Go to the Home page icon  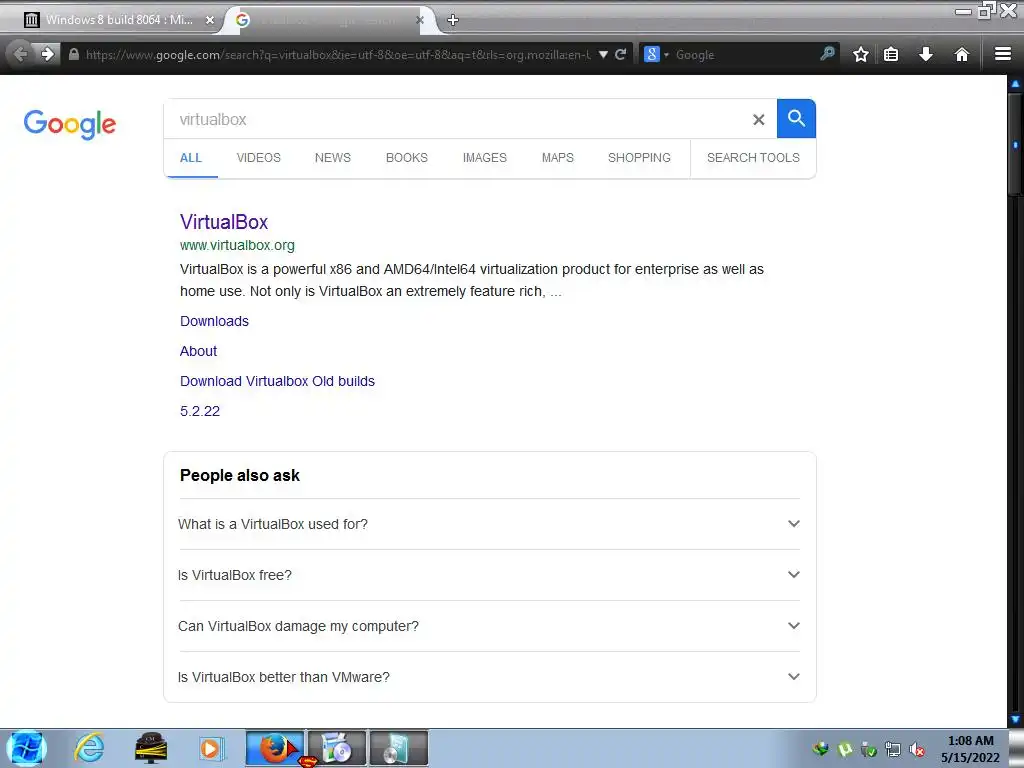[961, 54]
